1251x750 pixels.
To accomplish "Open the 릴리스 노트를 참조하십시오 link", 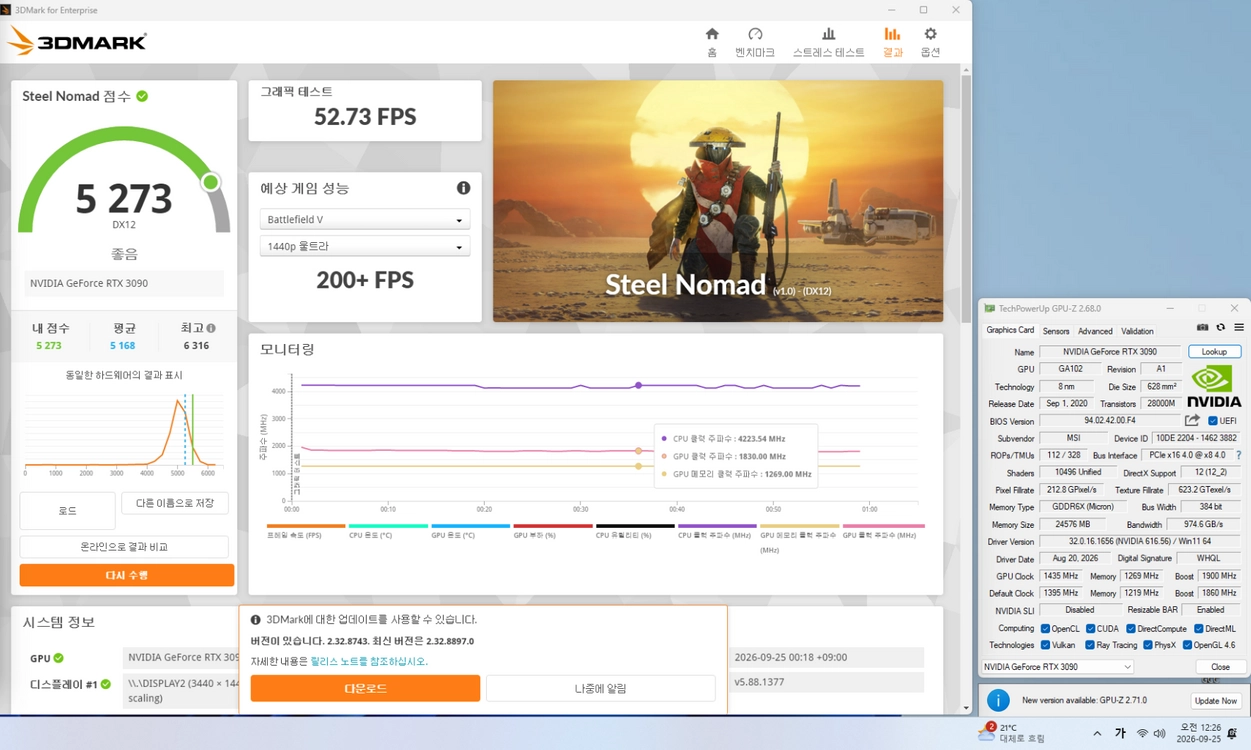I will [x=369, y=661].
